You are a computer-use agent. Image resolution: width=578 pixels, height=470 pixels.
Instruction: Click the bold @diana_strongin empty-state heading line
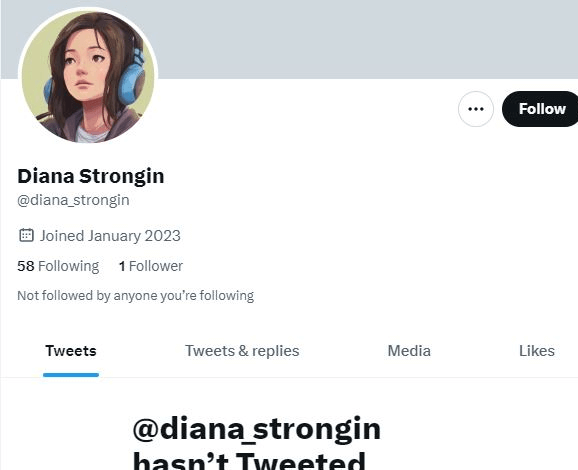pos(257,429)
